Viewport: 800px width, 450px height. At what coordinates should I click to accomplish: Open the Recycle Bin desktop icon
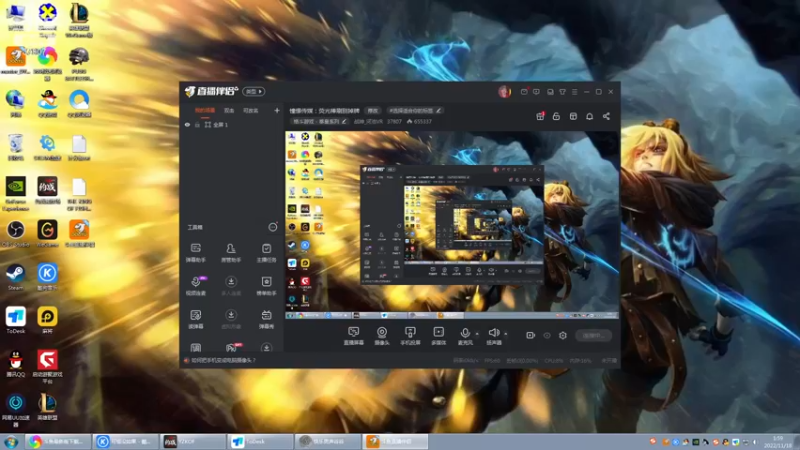click(15, 147)
